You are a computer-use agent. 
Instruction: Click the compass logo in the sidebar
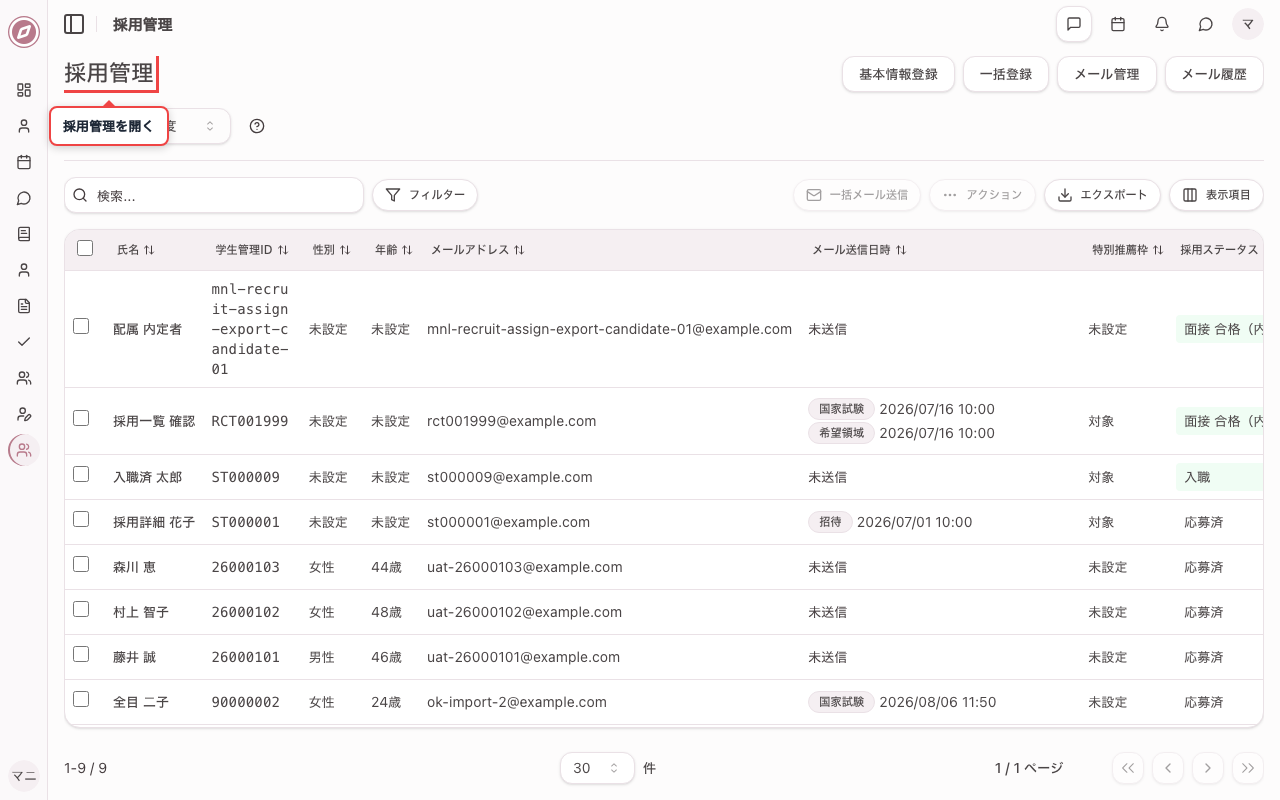click(24, 32)
